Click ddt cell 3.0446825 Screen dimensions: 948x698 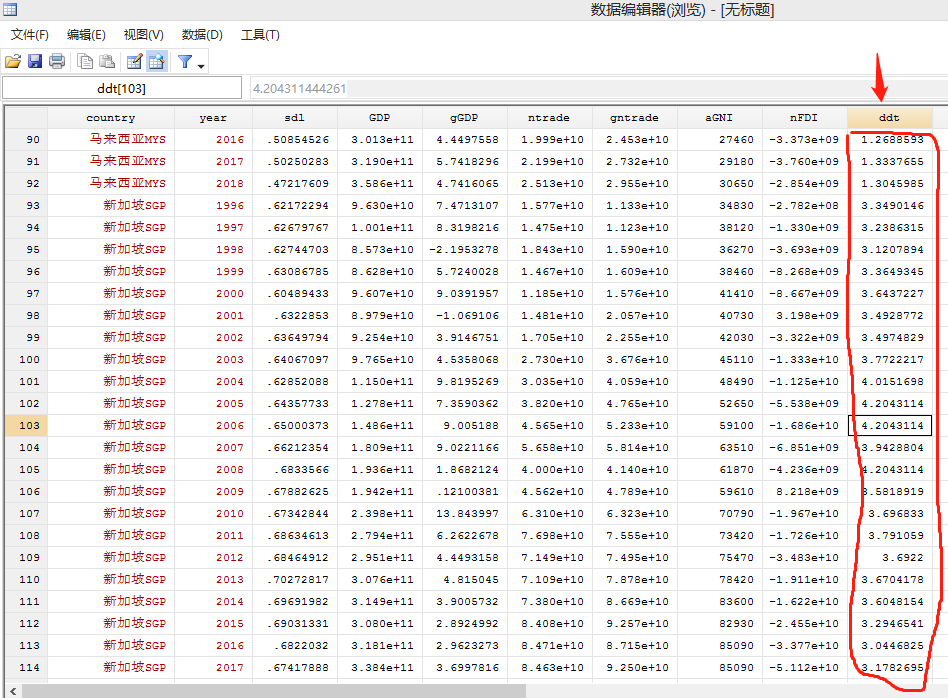click(892, 645)
